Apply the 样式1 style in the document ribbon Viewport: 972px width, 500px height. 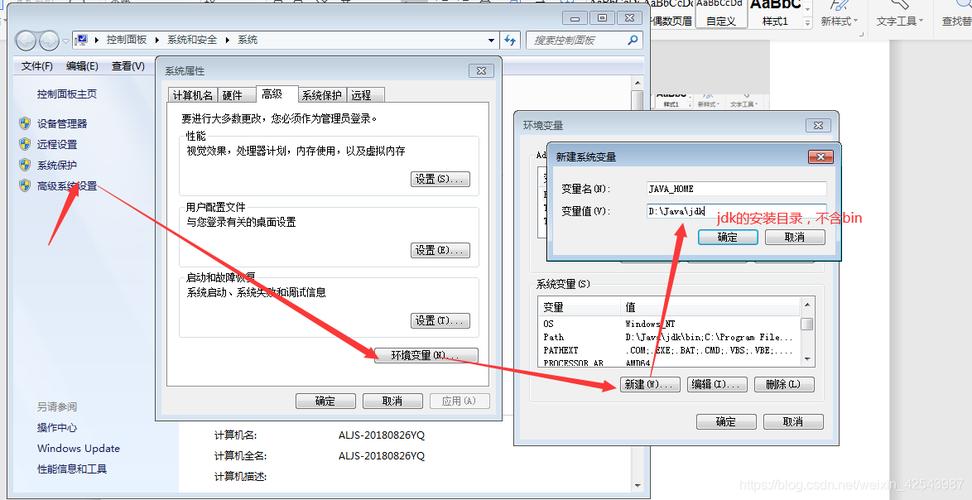(775, 14)
